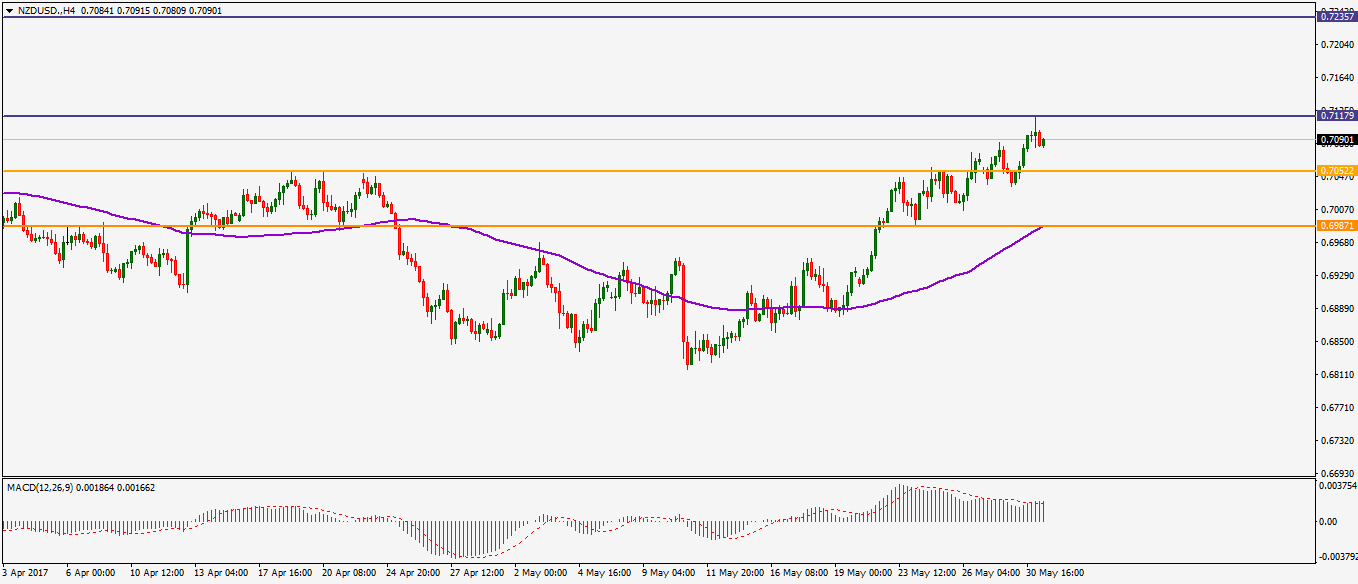The height and width of the screenshot is (584, 1358).
Task: Click the dropdown triangle beside NZDUSD title
Action: tap(9, 10)
